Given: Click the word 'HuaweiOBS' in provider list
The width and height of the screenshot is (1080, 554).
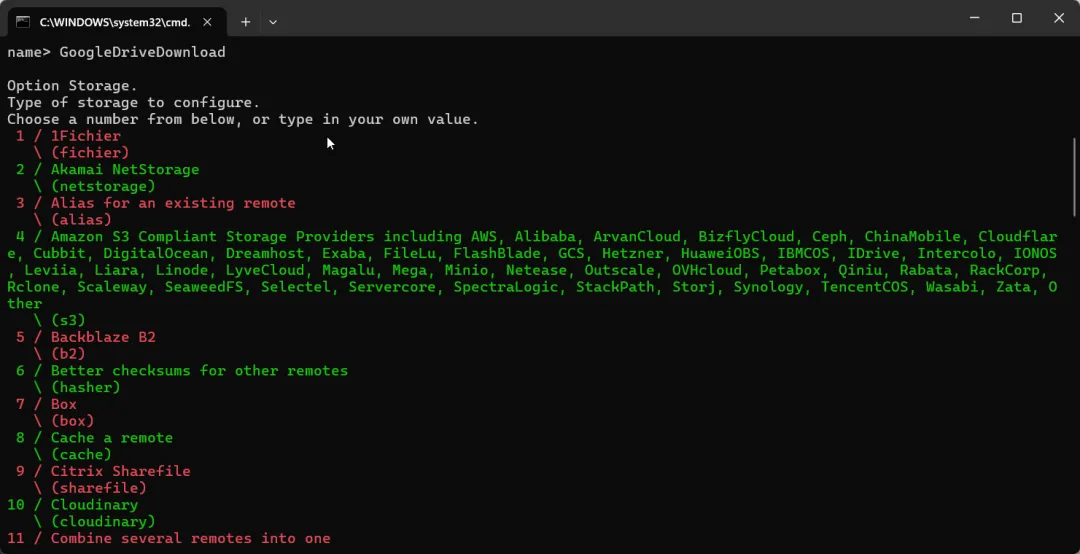Looking at the screenshot, I should click(x=720, y=254).
